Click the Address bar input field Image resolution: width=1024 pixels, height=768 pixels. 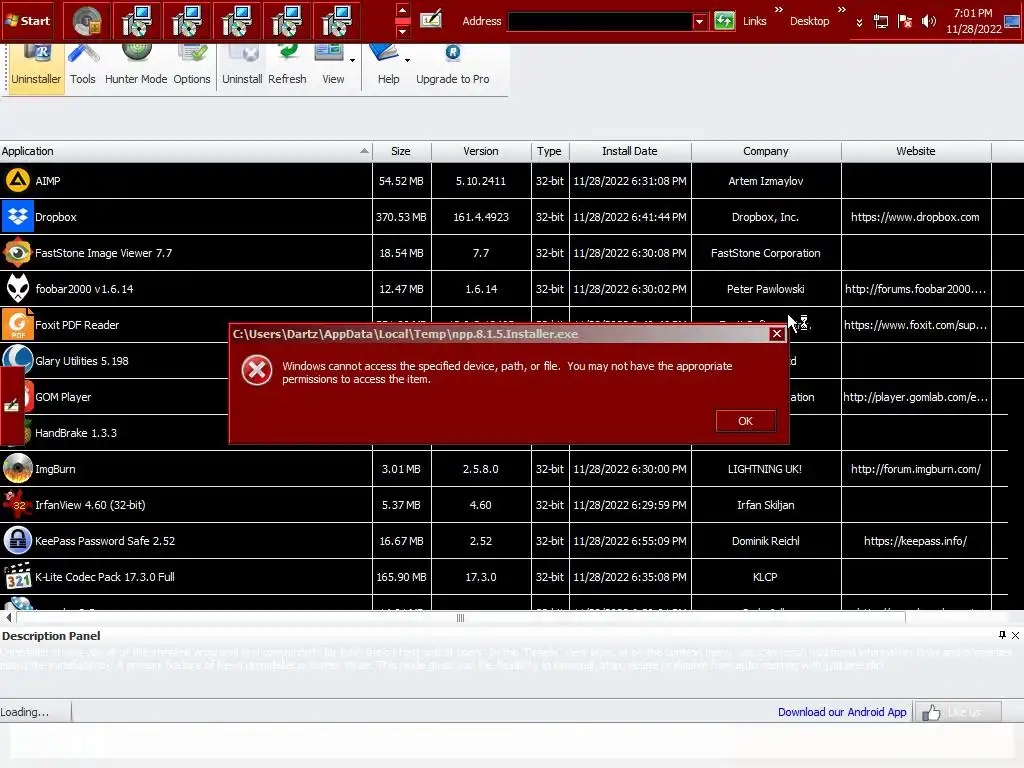point(600,22)
